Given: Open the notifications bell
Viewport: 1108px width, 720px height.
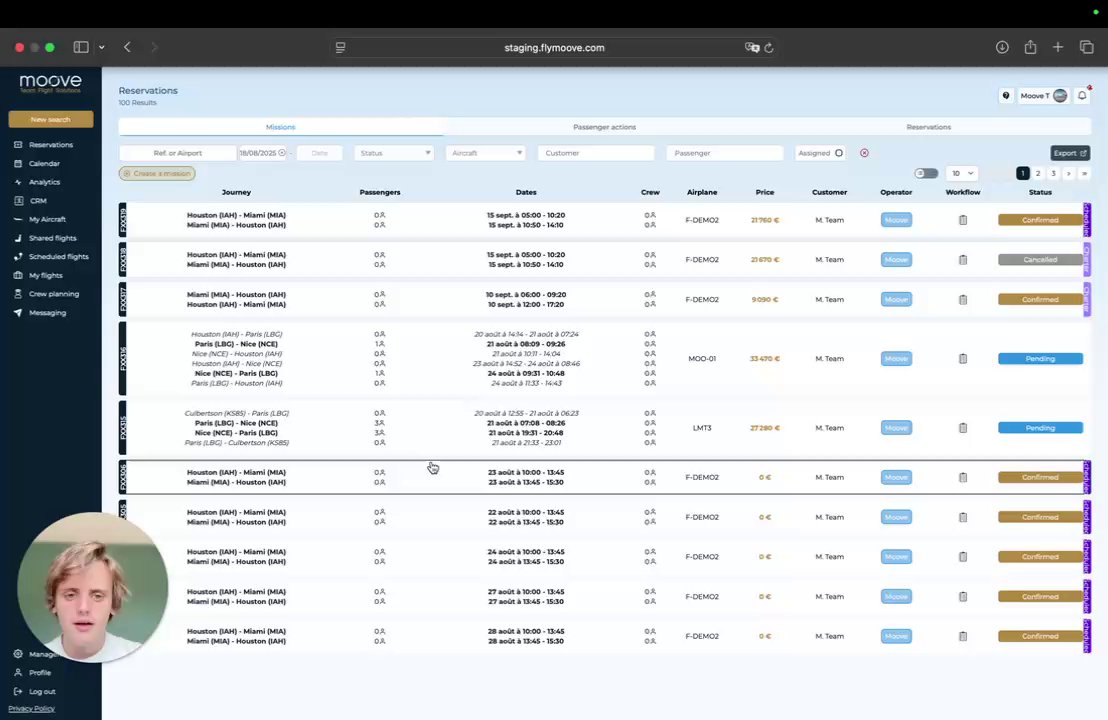Looking at the screenshot, I should [x=1082, y=95].
